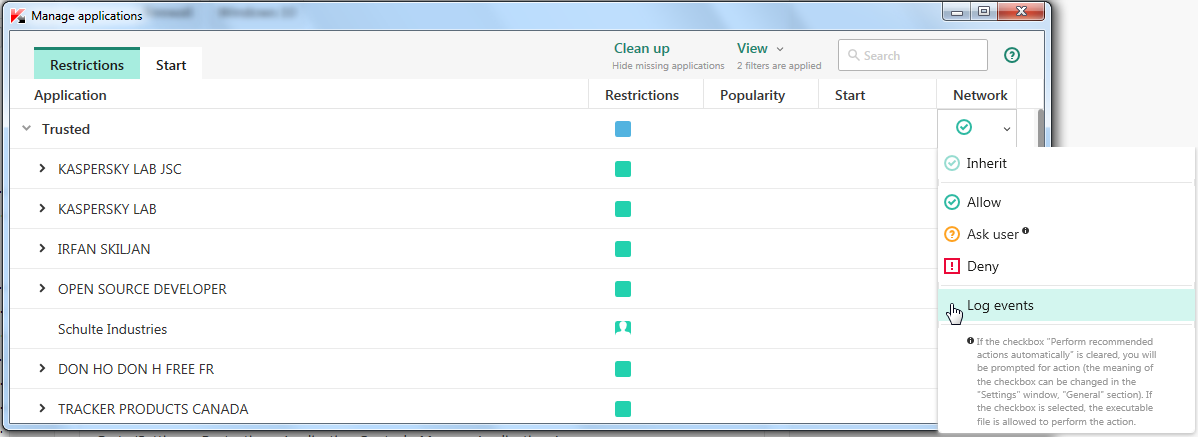Click green restriction icon for KASPERSKY LAB JSC

(623, 169)
